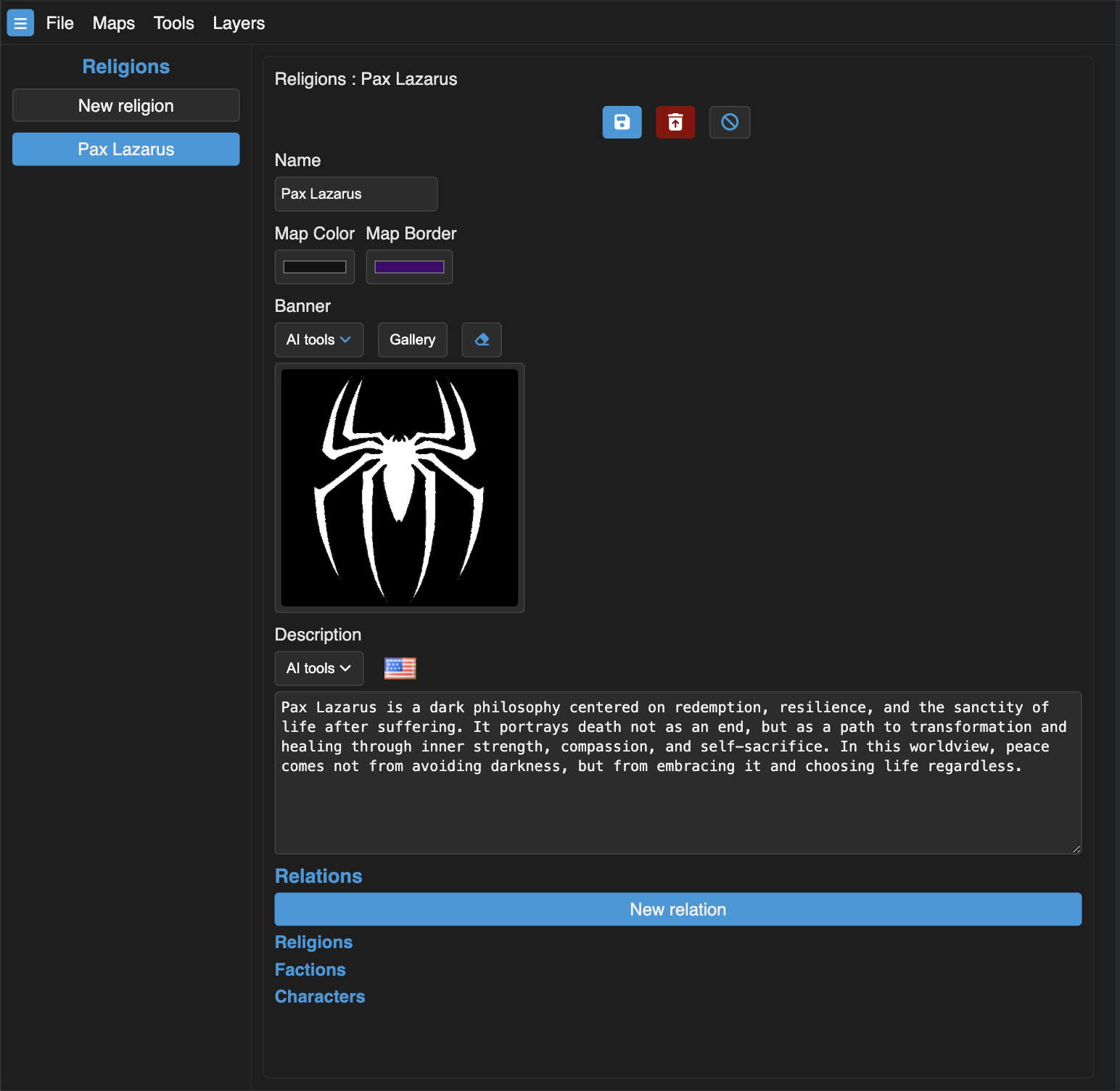Click the spider banner image thumbnail
Screen dimensions: 1120x1091
400,487
